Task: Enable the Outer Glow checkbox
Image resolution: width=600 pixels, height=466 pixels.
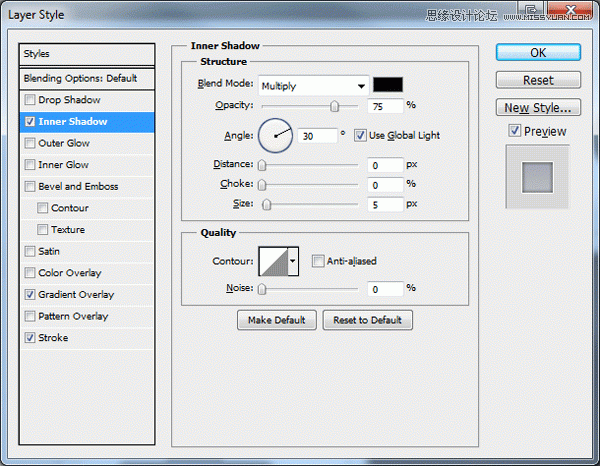Action: click(29, 143)
